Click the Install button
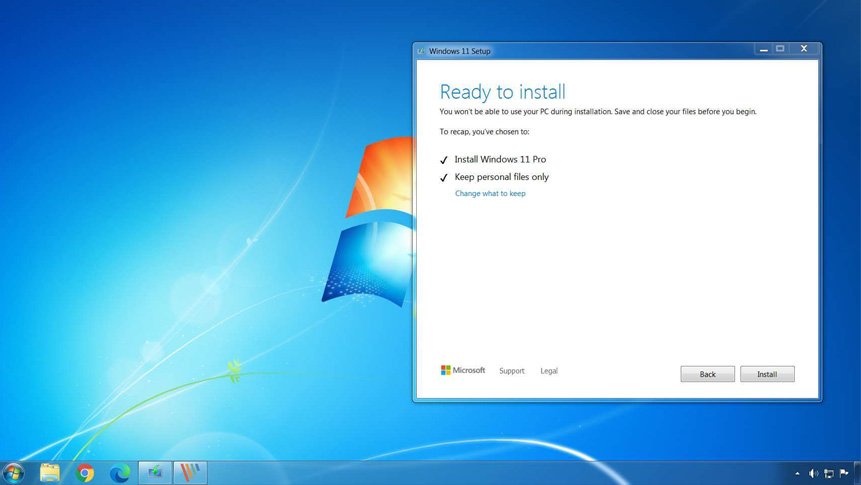The width and height of the screenshot is (861, 485). point(766,374)
